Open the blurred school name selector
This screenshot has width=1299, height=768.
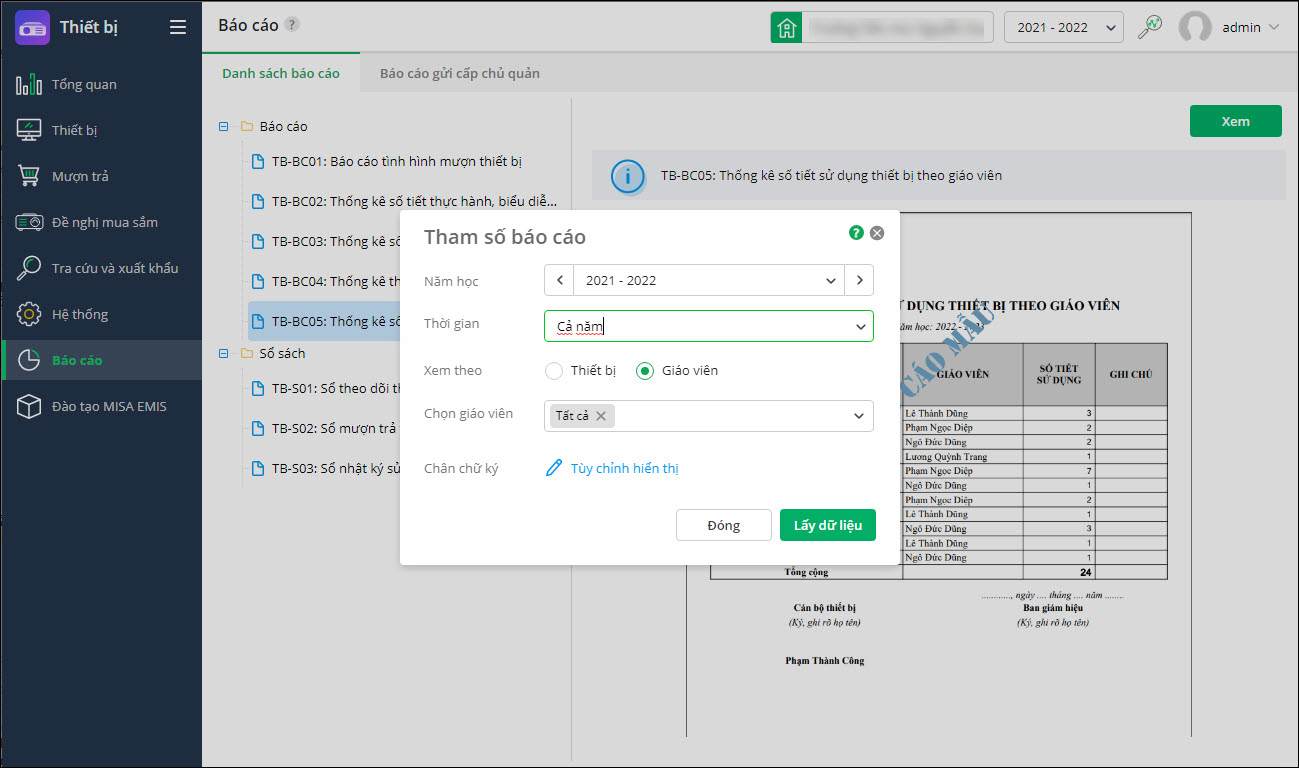(899, 27)
